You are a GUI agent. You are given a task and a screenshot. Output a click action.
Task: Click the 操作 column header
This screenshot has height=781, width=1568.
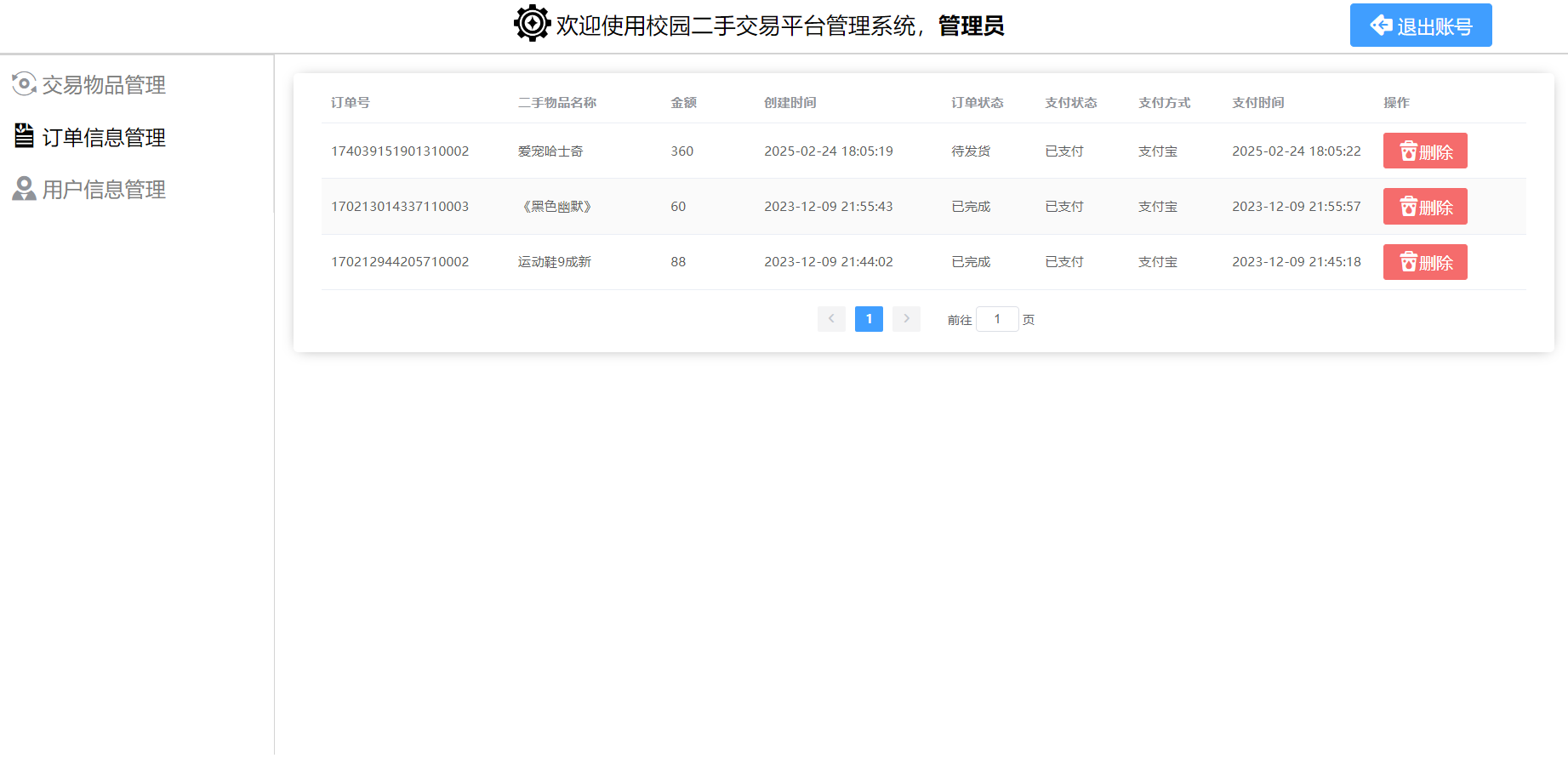tap(1397, 102)
